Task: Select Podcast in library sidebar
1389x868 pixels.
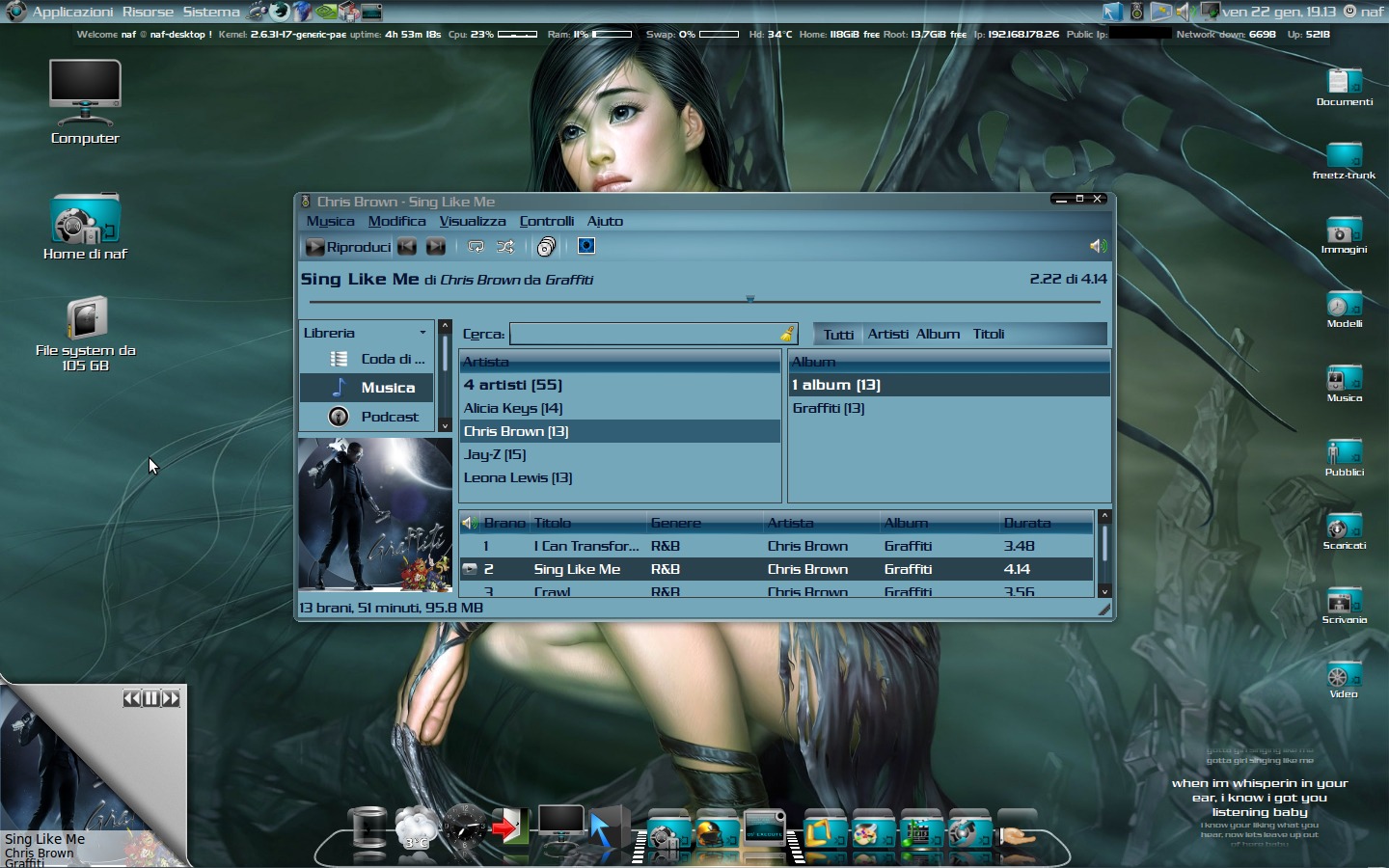Action: point(367,417)
